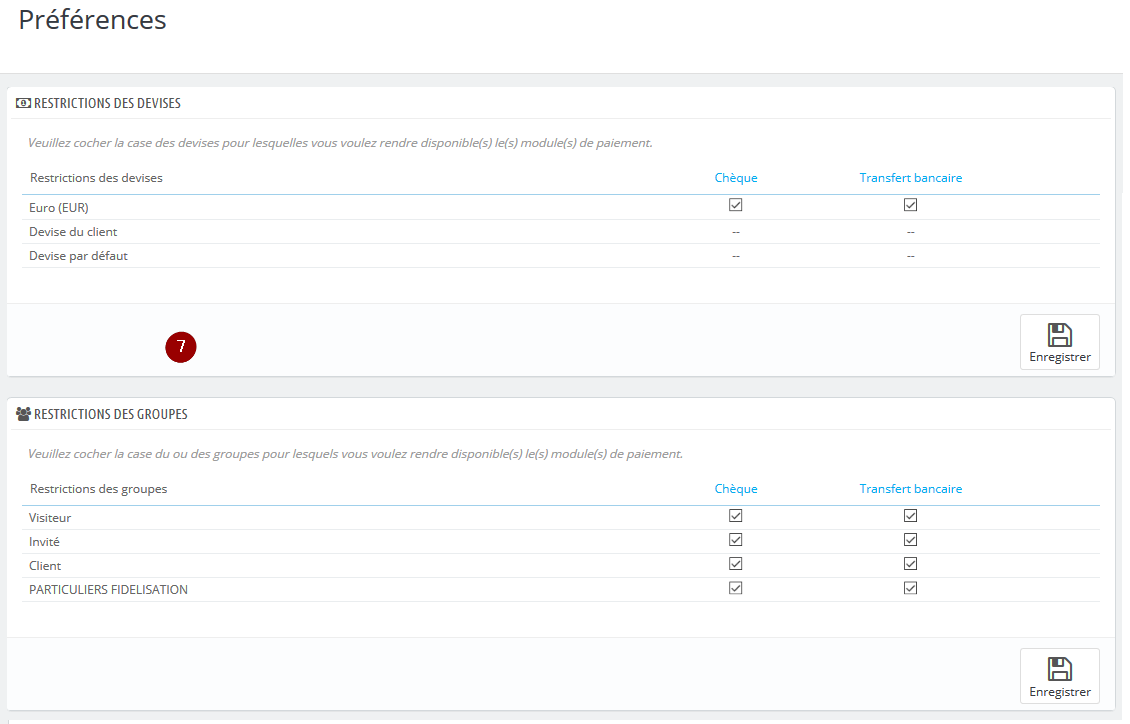
Task: Click the currency restrictions help sentence
Action: (340, 143)
